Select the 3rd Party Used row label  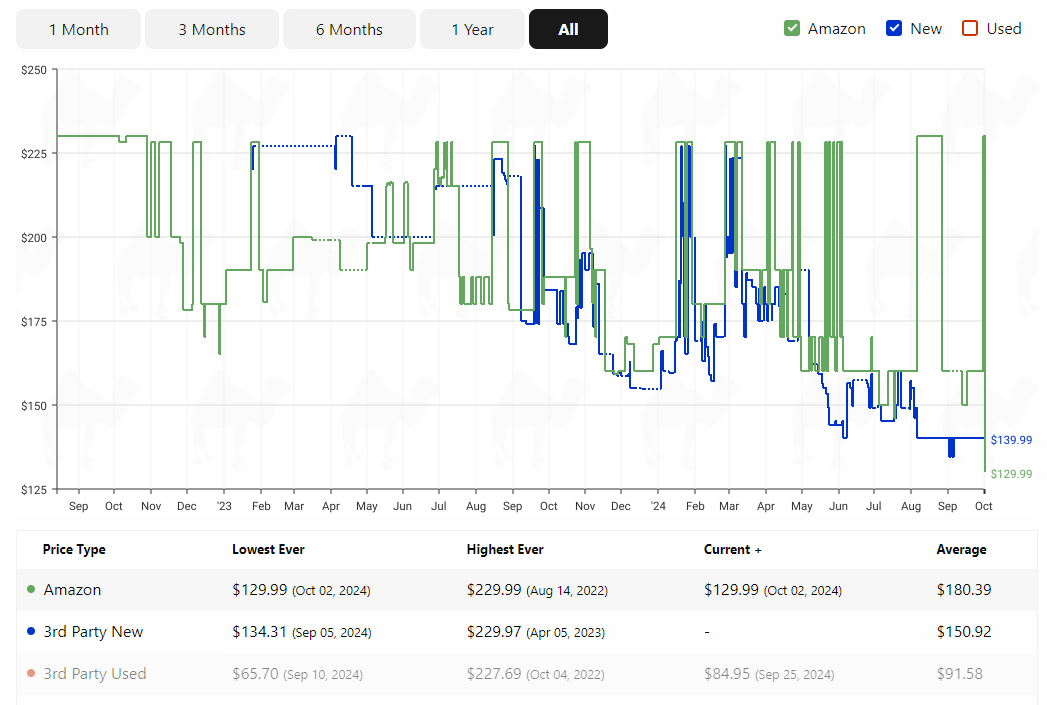[95, 674]
